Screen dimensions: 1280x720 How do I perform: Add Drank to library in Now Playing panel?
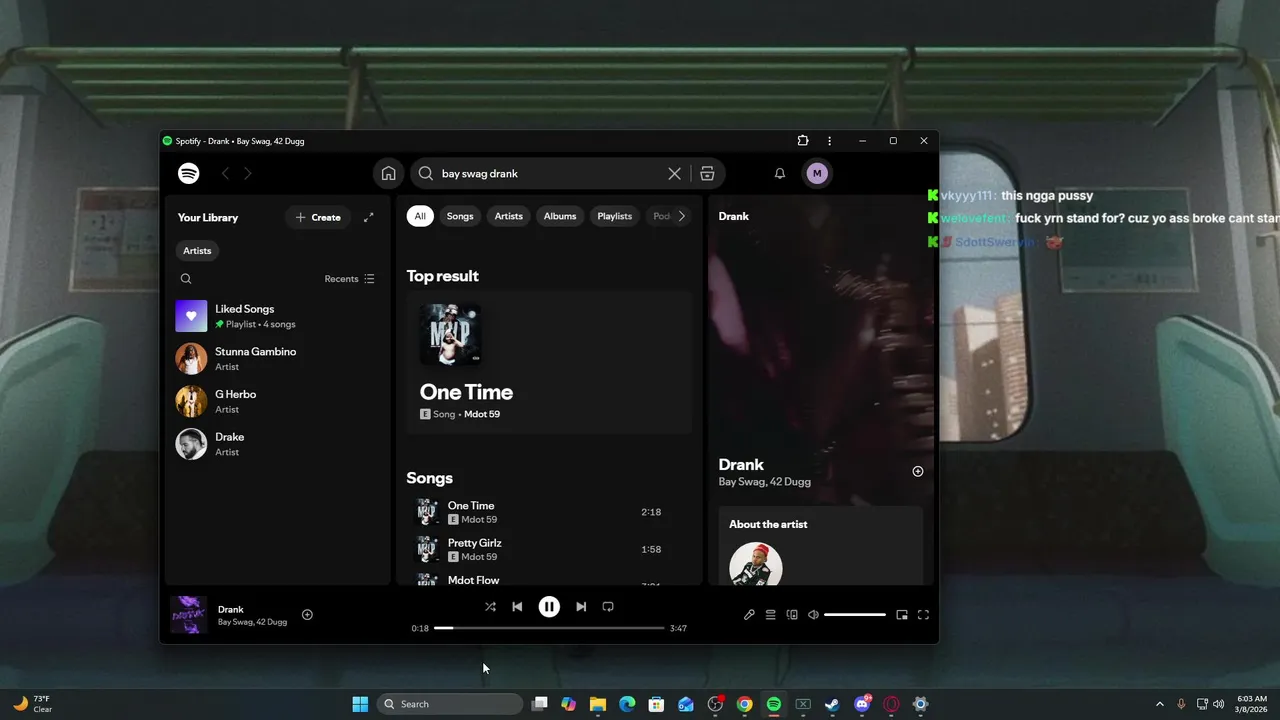[x=918, y=471]
